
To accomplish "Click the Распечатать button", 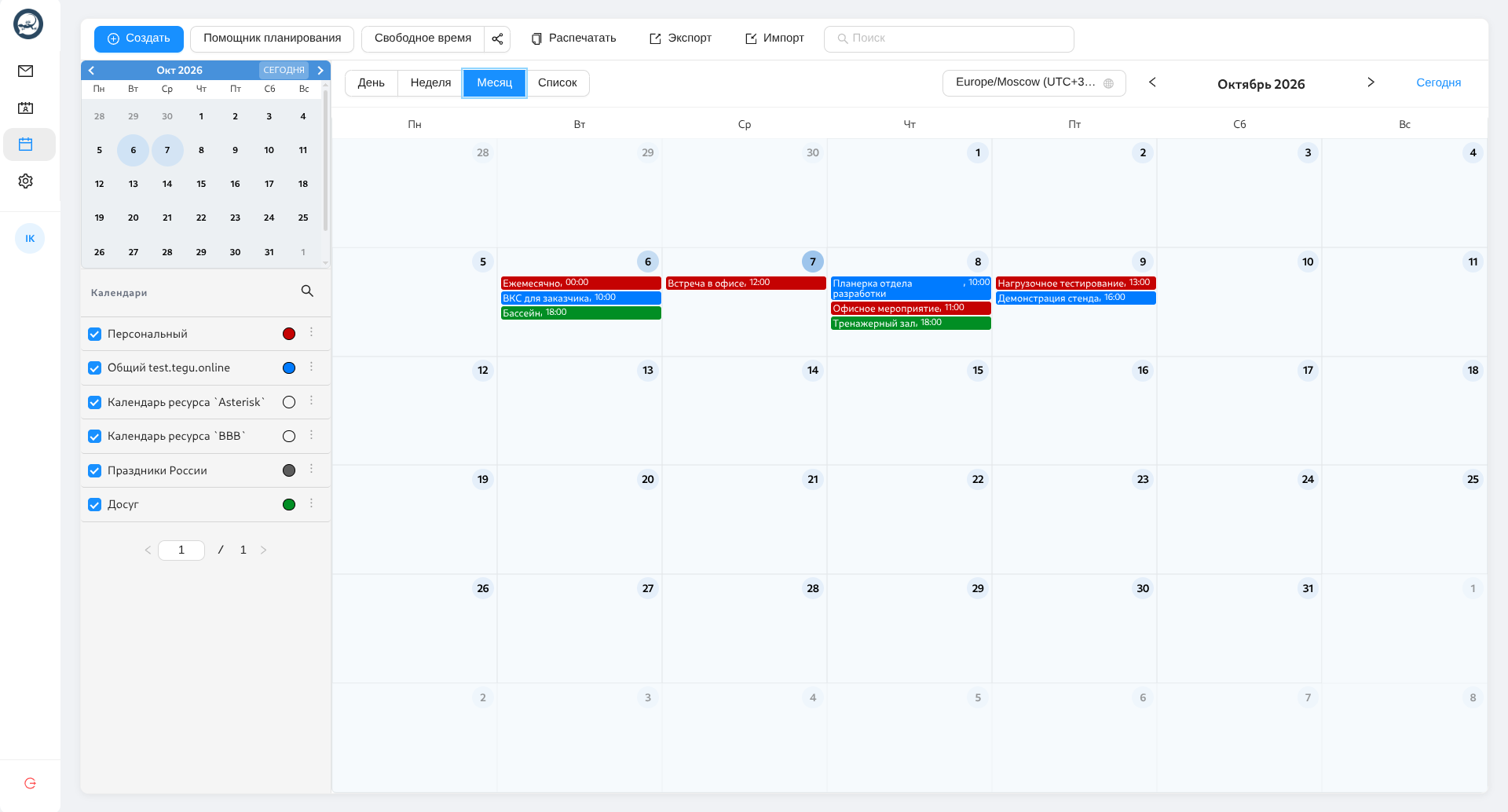I will [573, 38].
